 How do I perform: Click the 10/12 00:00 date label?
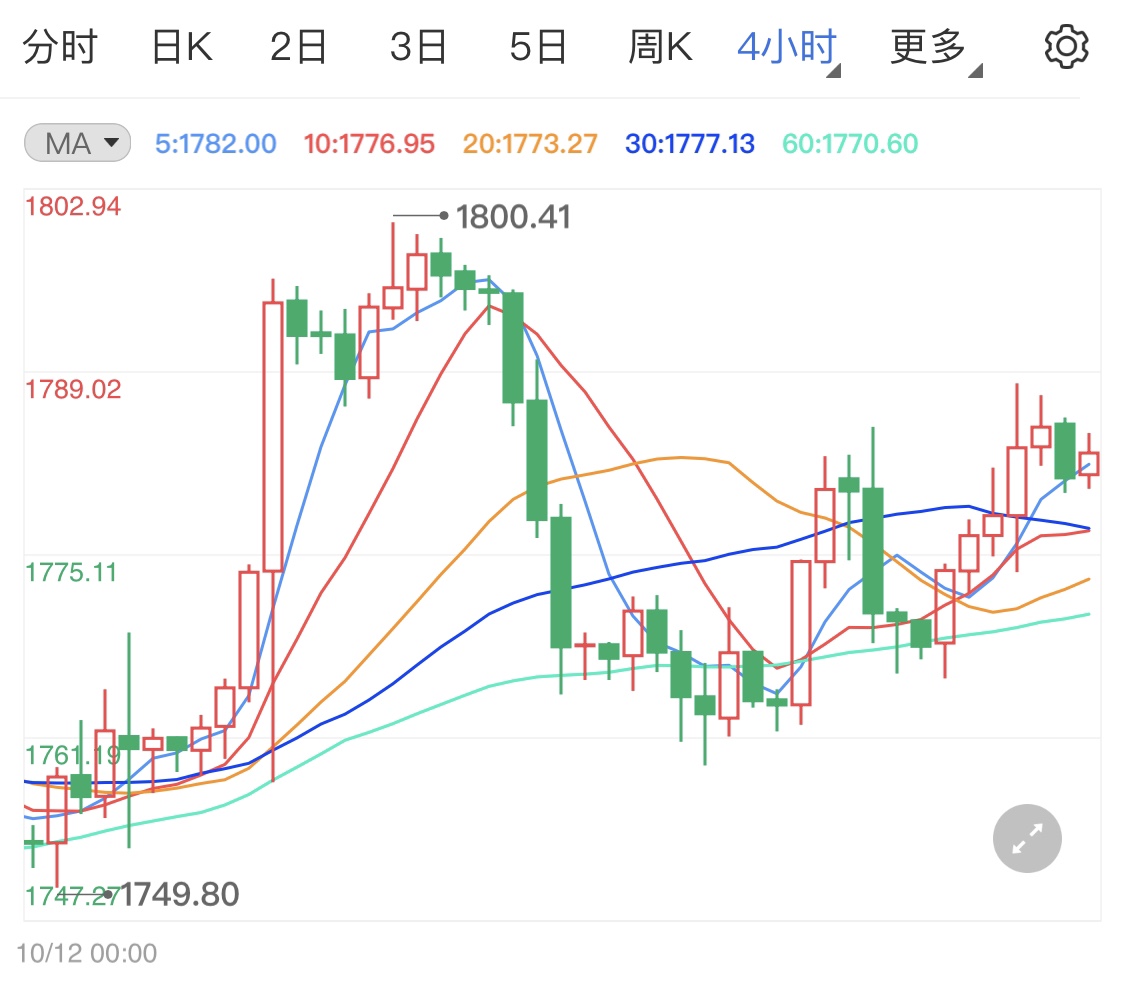click(x=87, y=953)
